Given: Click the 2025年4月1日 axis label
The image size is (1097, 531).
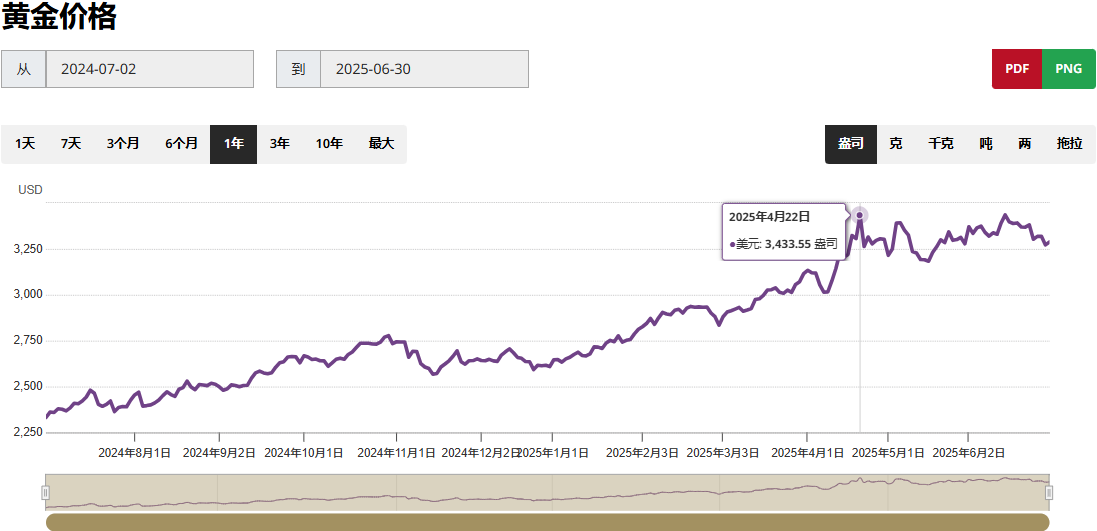Looking at the screenshot, I should click(807, 453).
